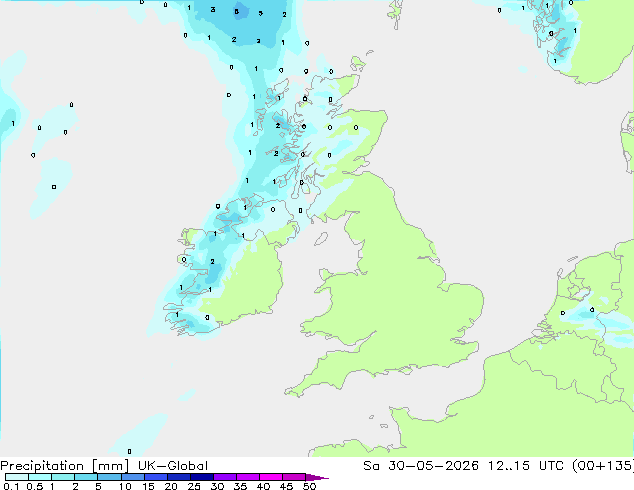Click the 35–40 mm legend color swatch
This screenshot has height=490, width=634.
[248, 477]
